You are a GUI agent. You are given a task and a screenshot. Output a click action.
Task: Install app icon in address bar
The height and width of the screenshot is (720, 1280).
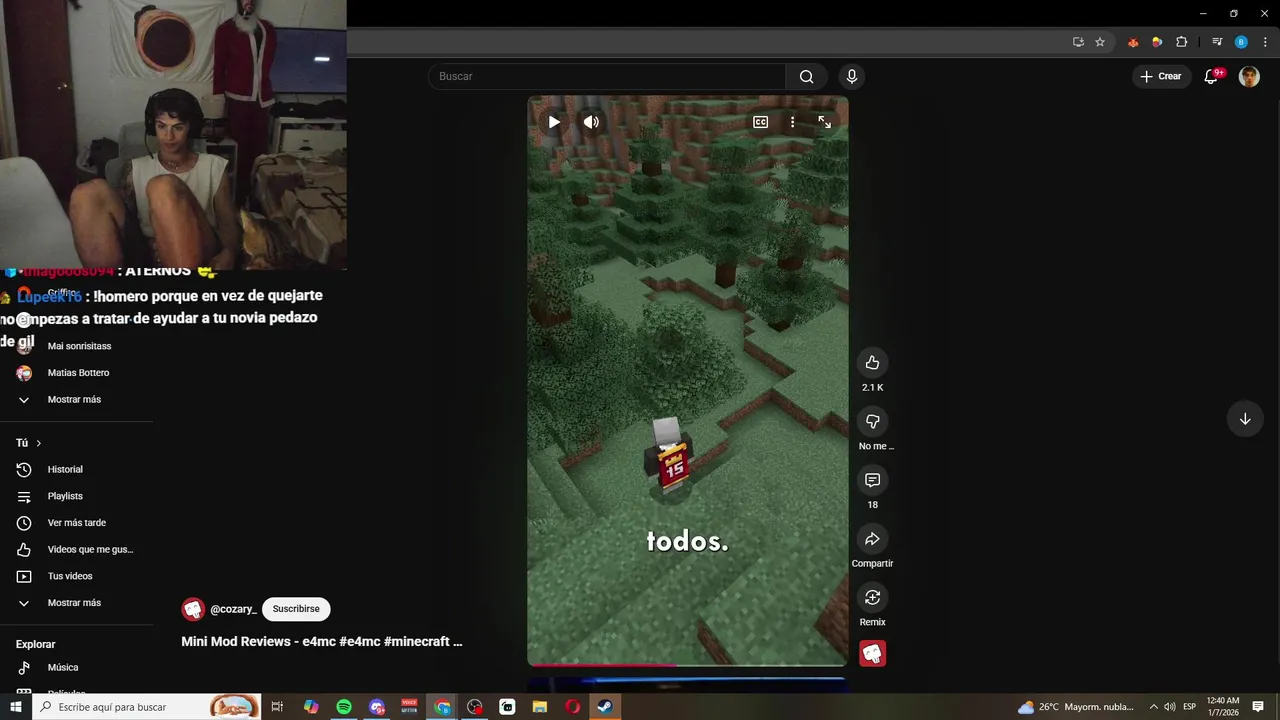(x=1078, y=42)
